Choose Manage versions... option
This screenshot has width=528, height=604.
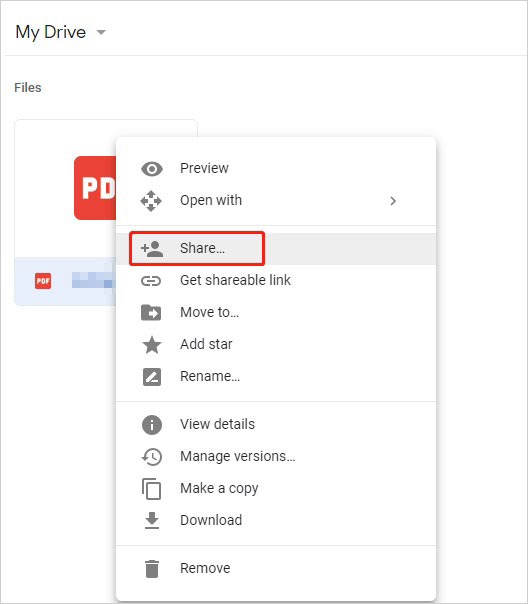[276, 456]
